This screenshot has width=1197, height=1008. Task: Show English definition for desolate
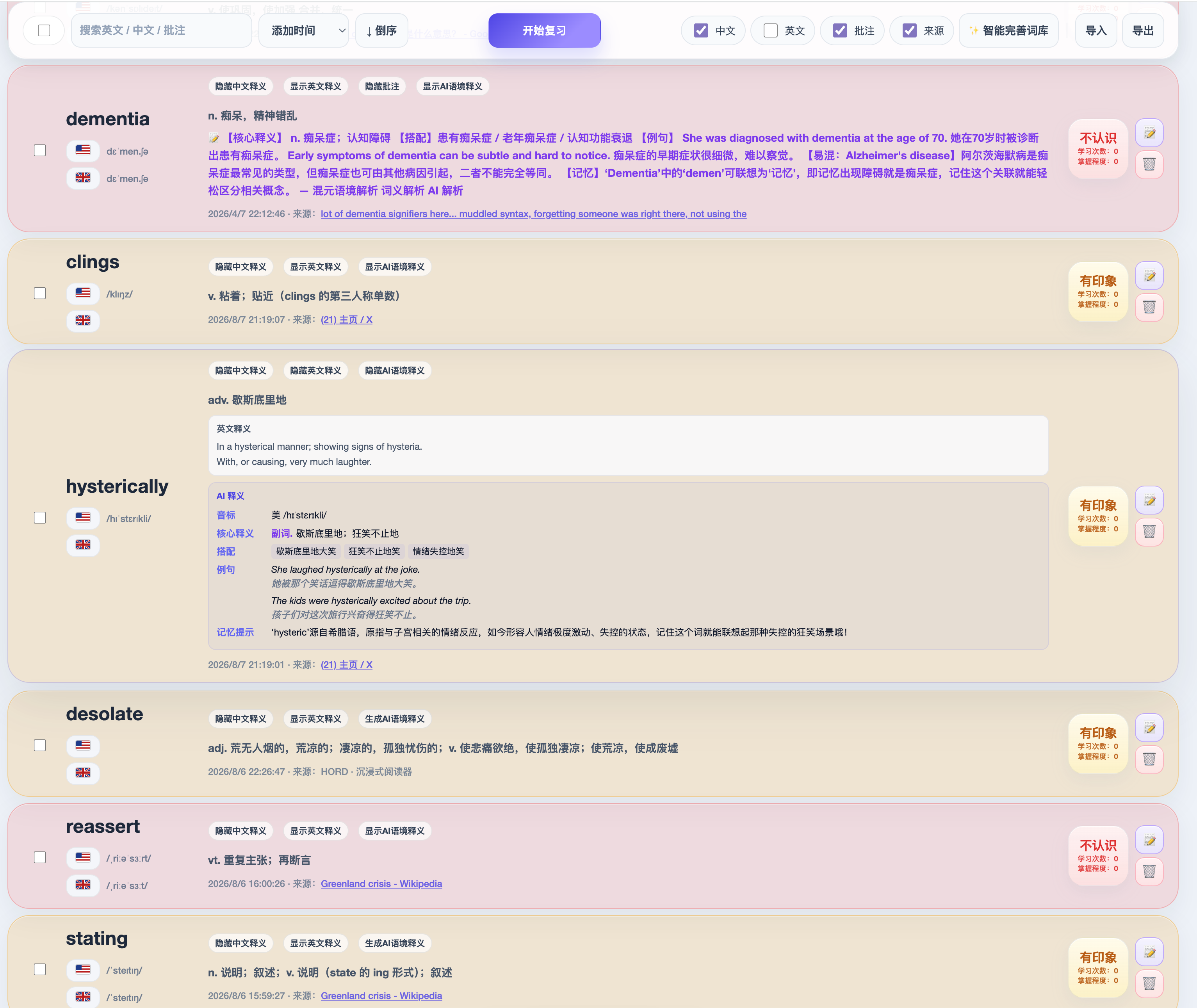tap(315, 719)
